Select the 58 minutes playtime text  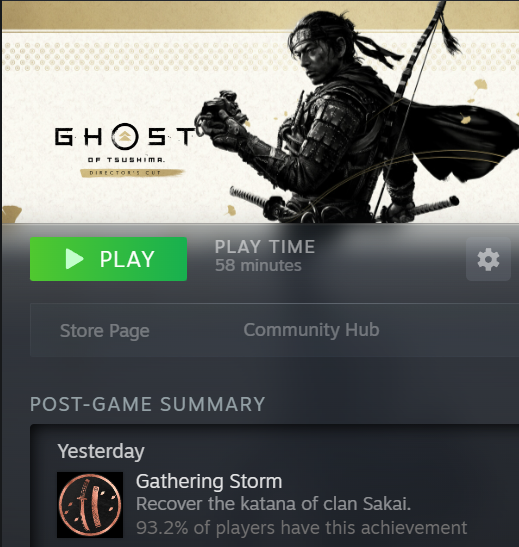[258, 265]
